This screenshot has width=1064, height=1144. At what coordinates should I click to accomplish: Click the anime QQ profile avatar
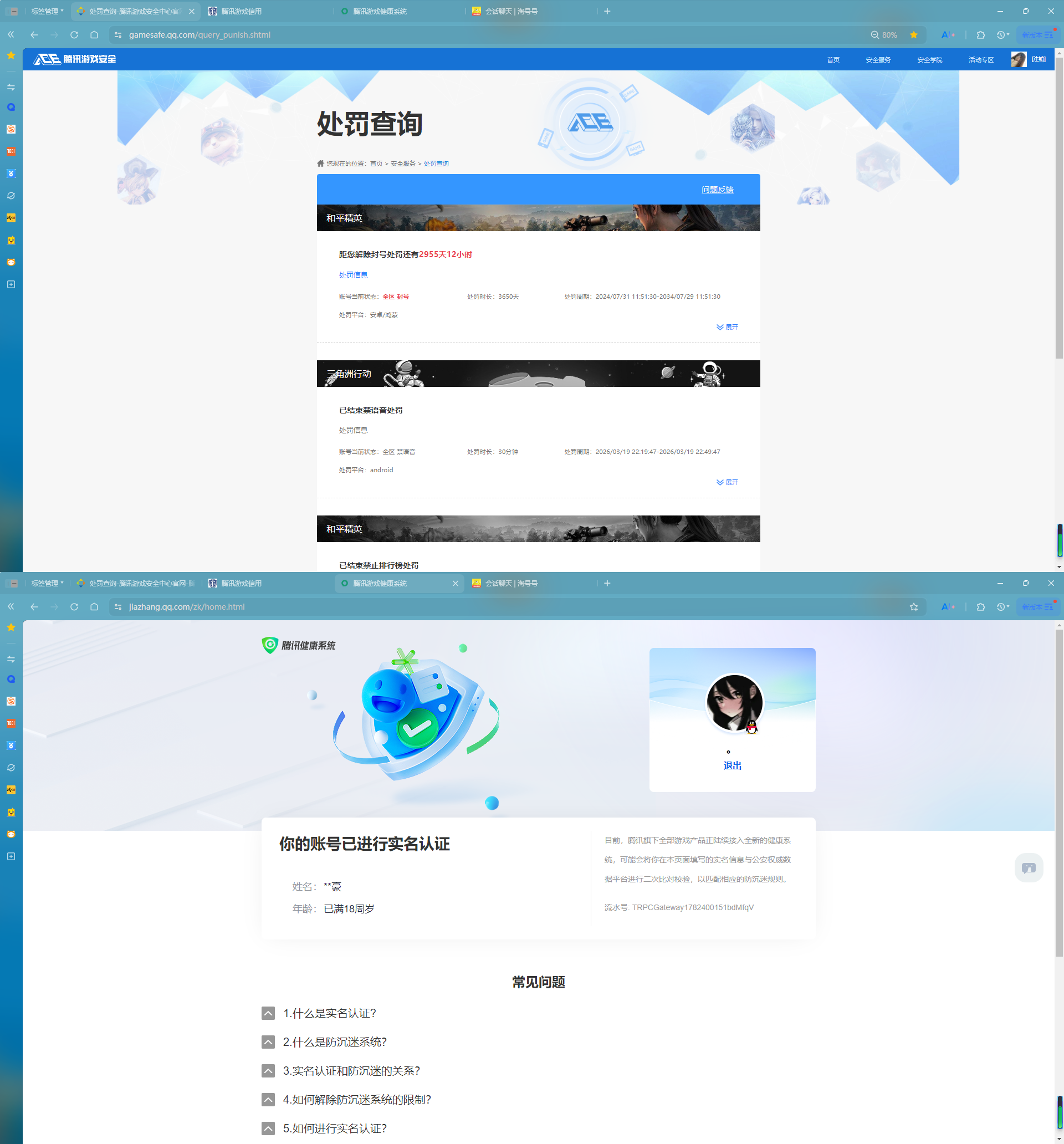tap(734, 703)
